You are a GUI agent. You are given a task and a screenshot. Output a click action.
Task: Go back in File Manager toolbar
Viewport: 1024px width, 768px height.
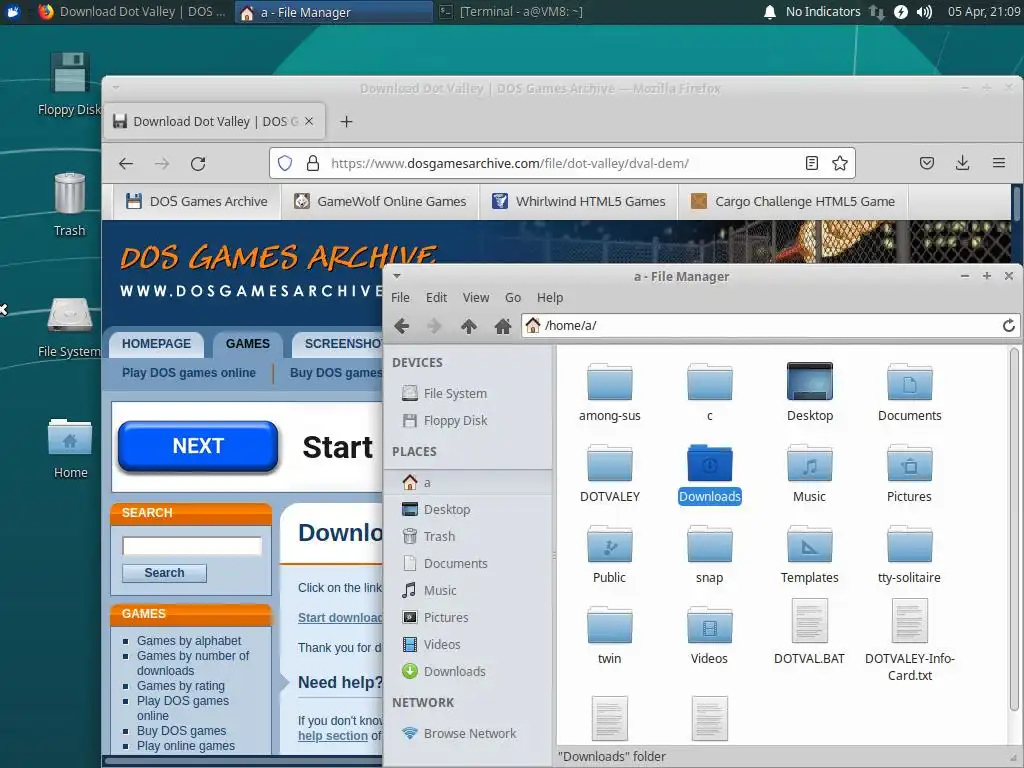click(402, 325)
